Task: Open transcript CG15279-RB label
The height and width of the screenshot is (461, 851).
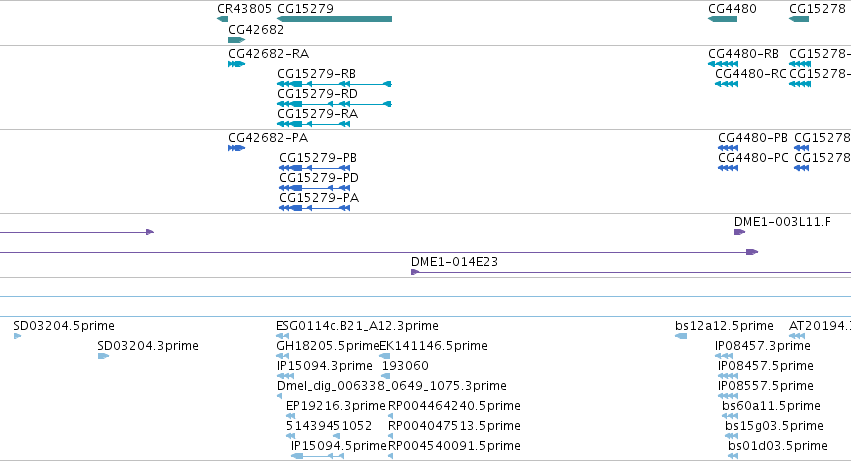Action: coord(316,74)
